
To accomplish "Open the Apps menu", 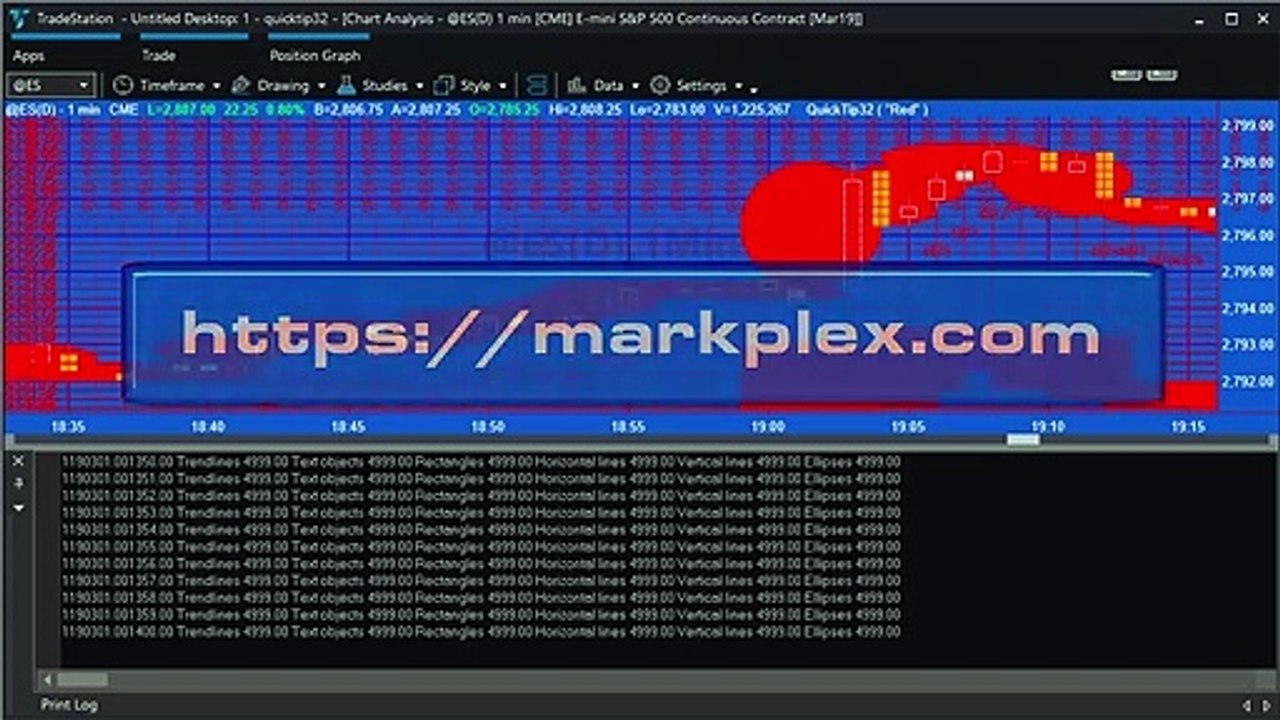I will coord(29,56).
